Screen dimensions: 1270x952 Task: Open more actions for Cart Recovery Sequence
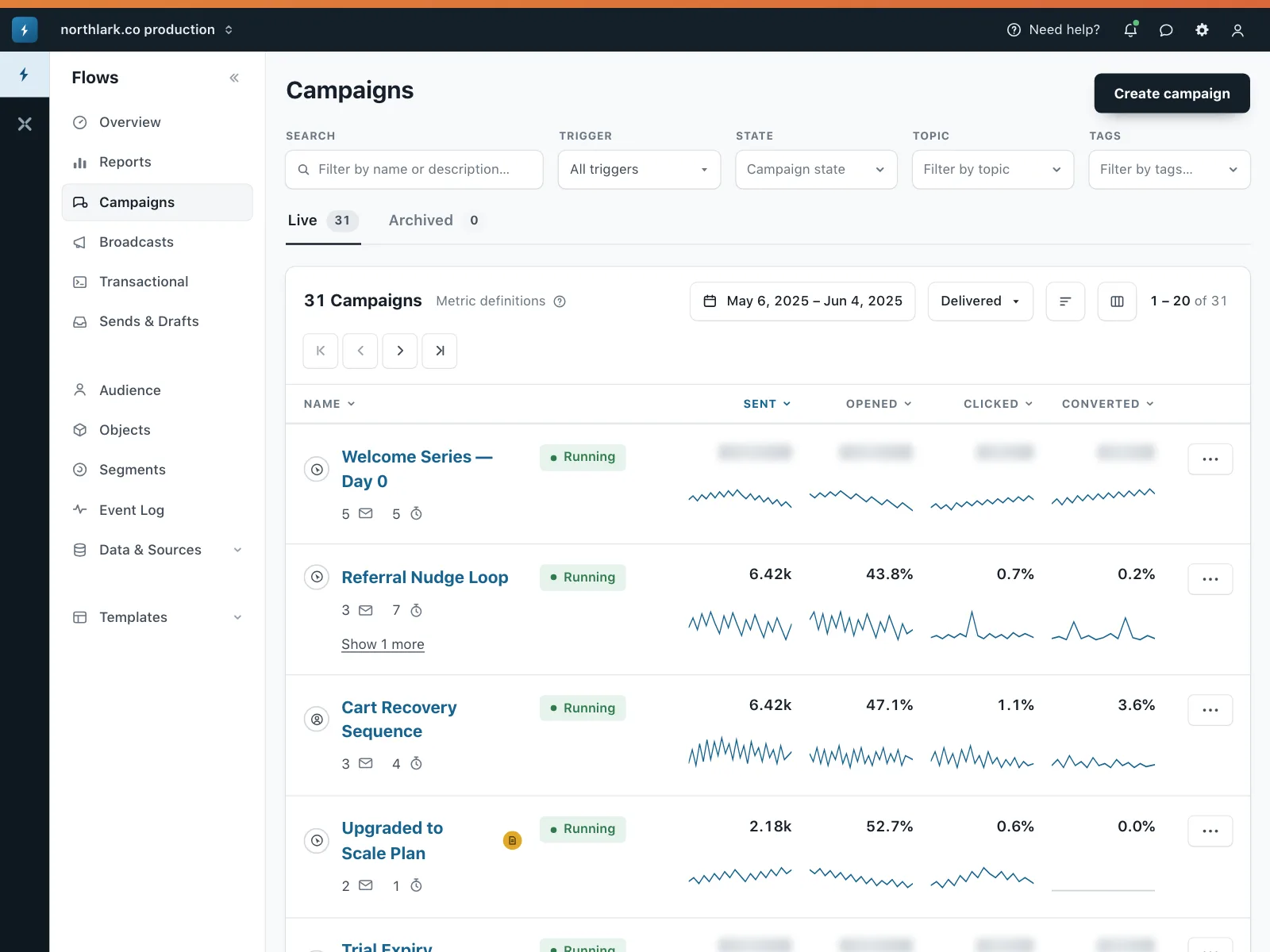click(x=1210, y=710)
